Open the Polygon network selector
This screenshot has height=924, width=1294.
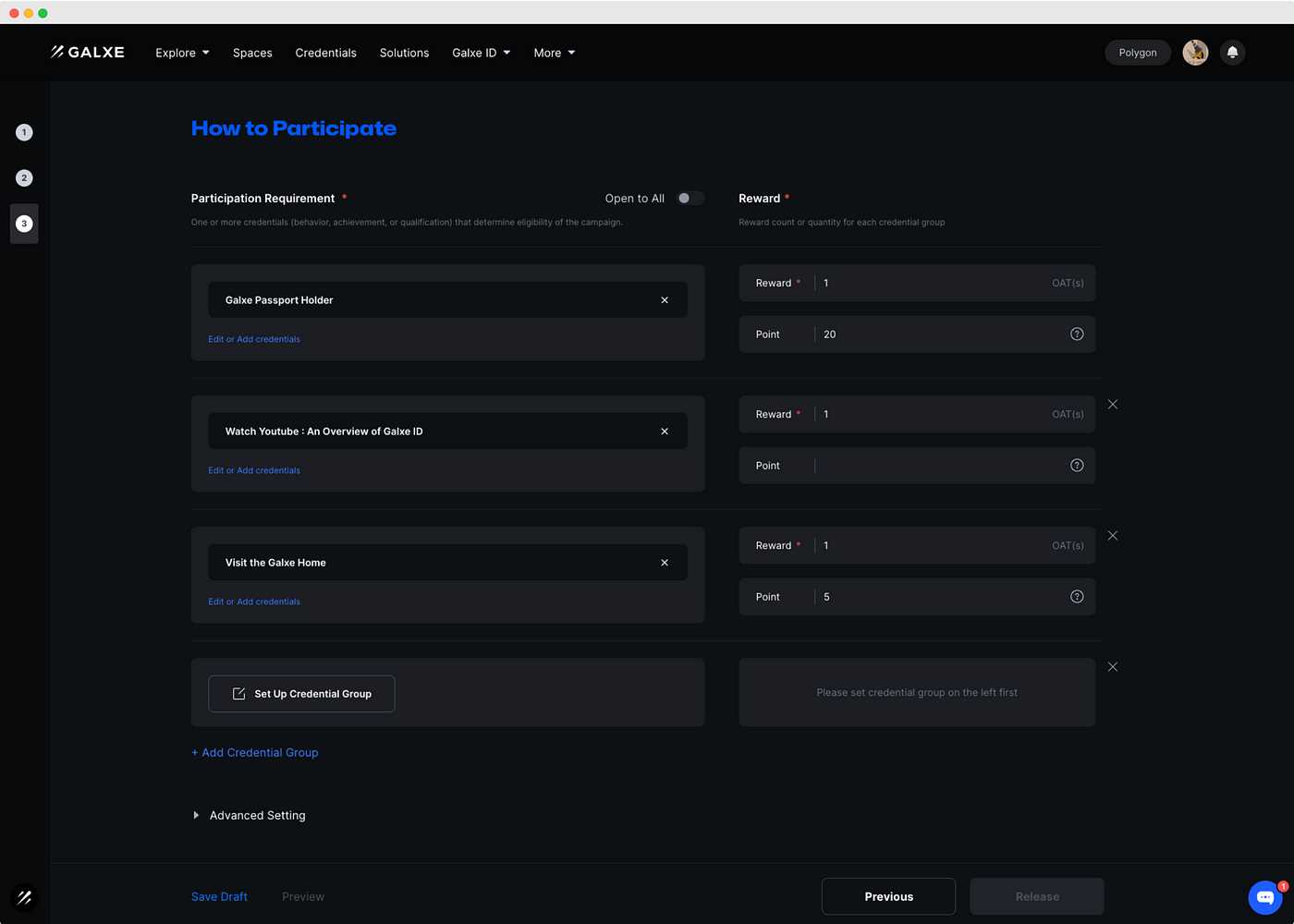[1138, 53]
